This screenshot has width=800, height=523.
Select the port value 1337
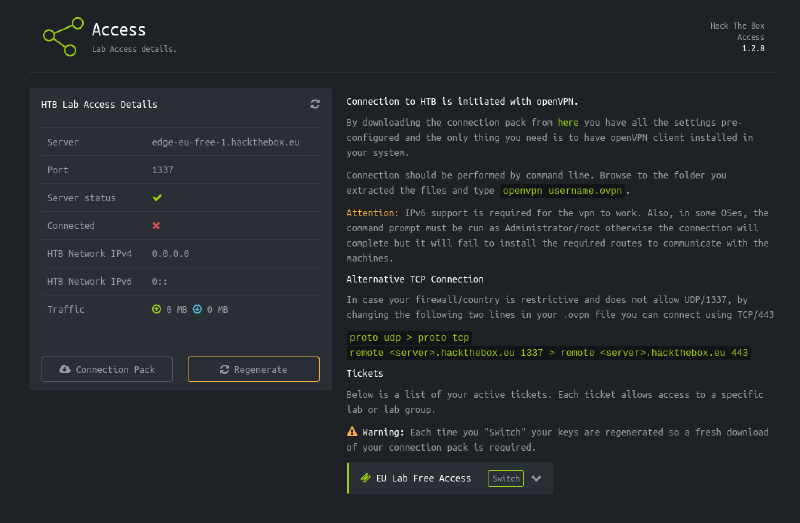click(x=162, y=170)
